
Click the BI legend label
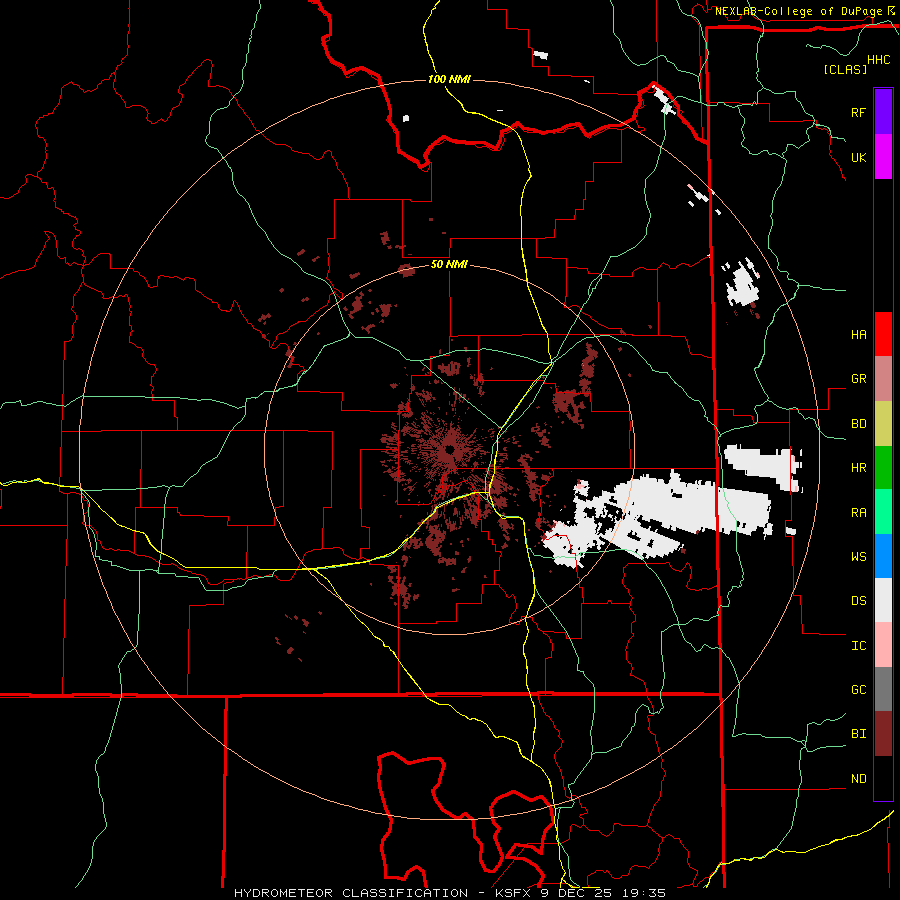[x=858, y=734]
